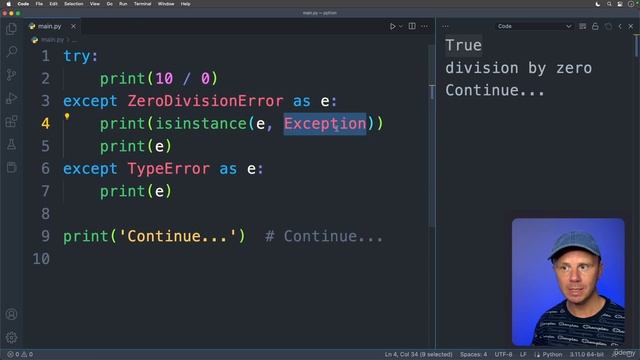The image size is (640, 360).
Task: Click the isinstance call on line 4
Action: [201, 124]
